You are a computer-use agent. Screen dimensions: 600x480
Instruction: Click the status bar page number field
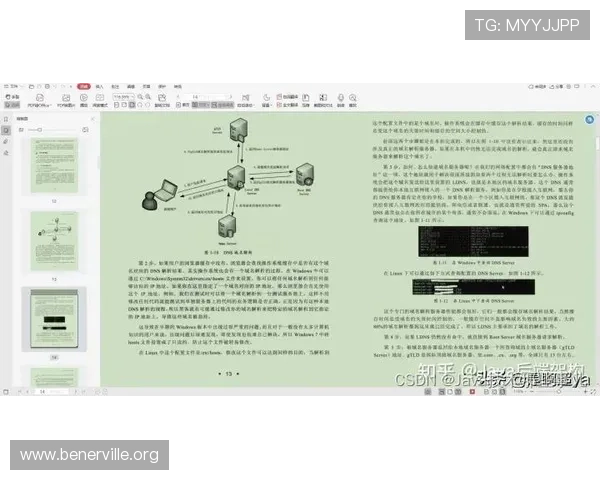pos(51,392)
